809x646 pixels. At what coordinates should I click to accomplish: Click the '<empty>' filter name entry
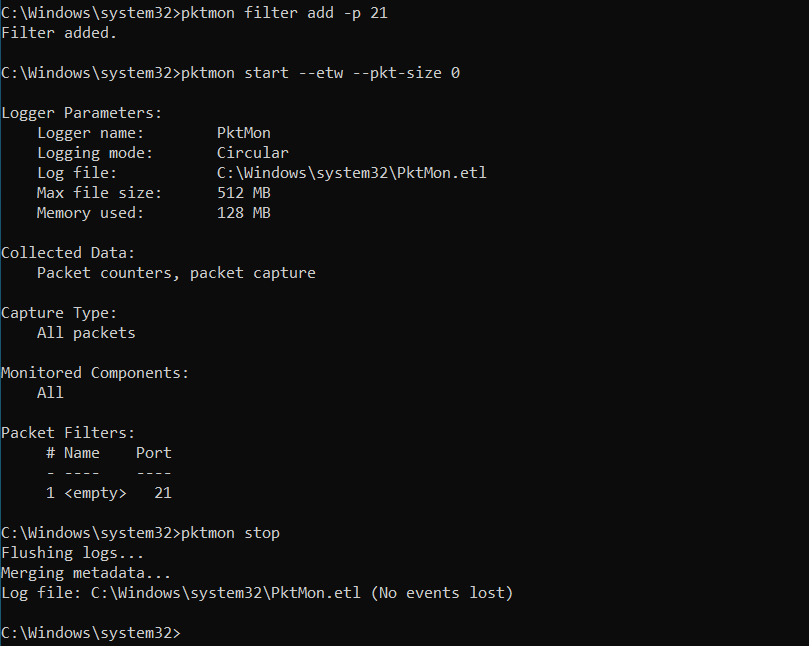95,493
